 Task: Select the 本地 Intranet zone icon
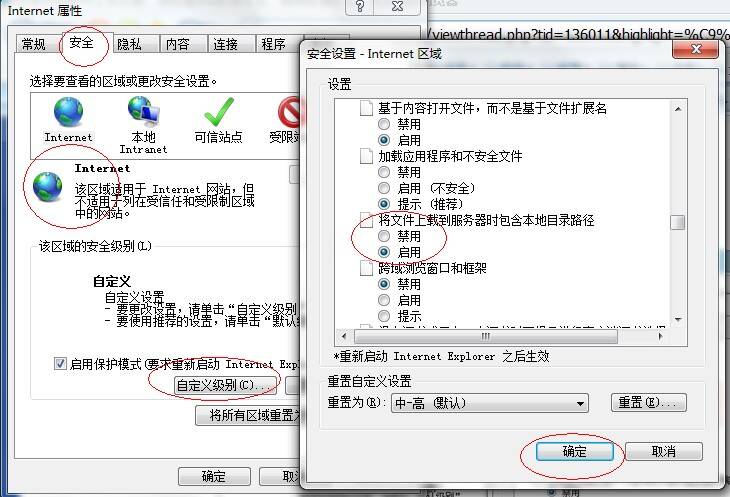pyautogui.click(x=143, y=112)
